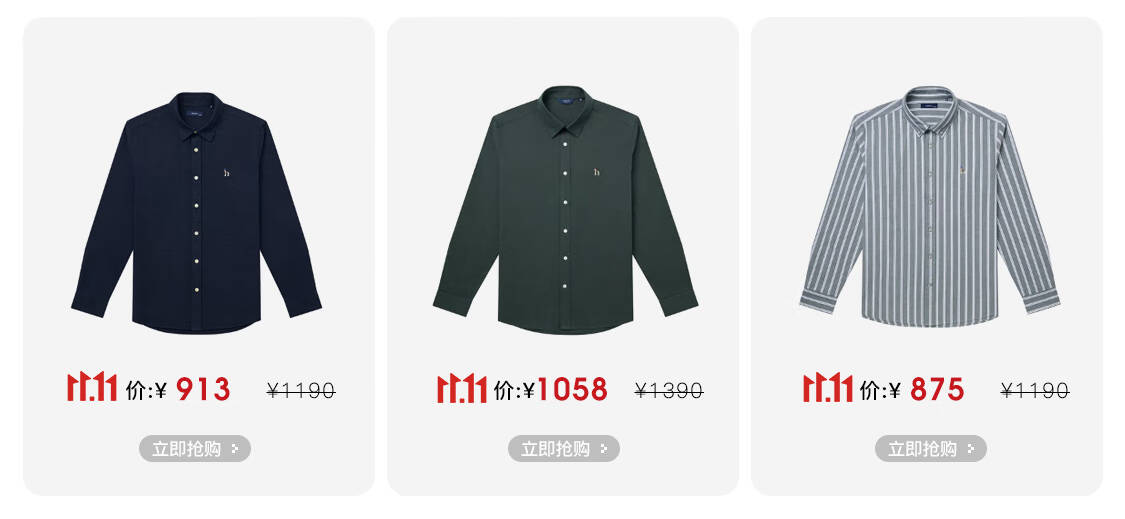The width and height of the screenshot is (1125, 519).
Task: Select the sale price 913
Action: coord(203,389)
